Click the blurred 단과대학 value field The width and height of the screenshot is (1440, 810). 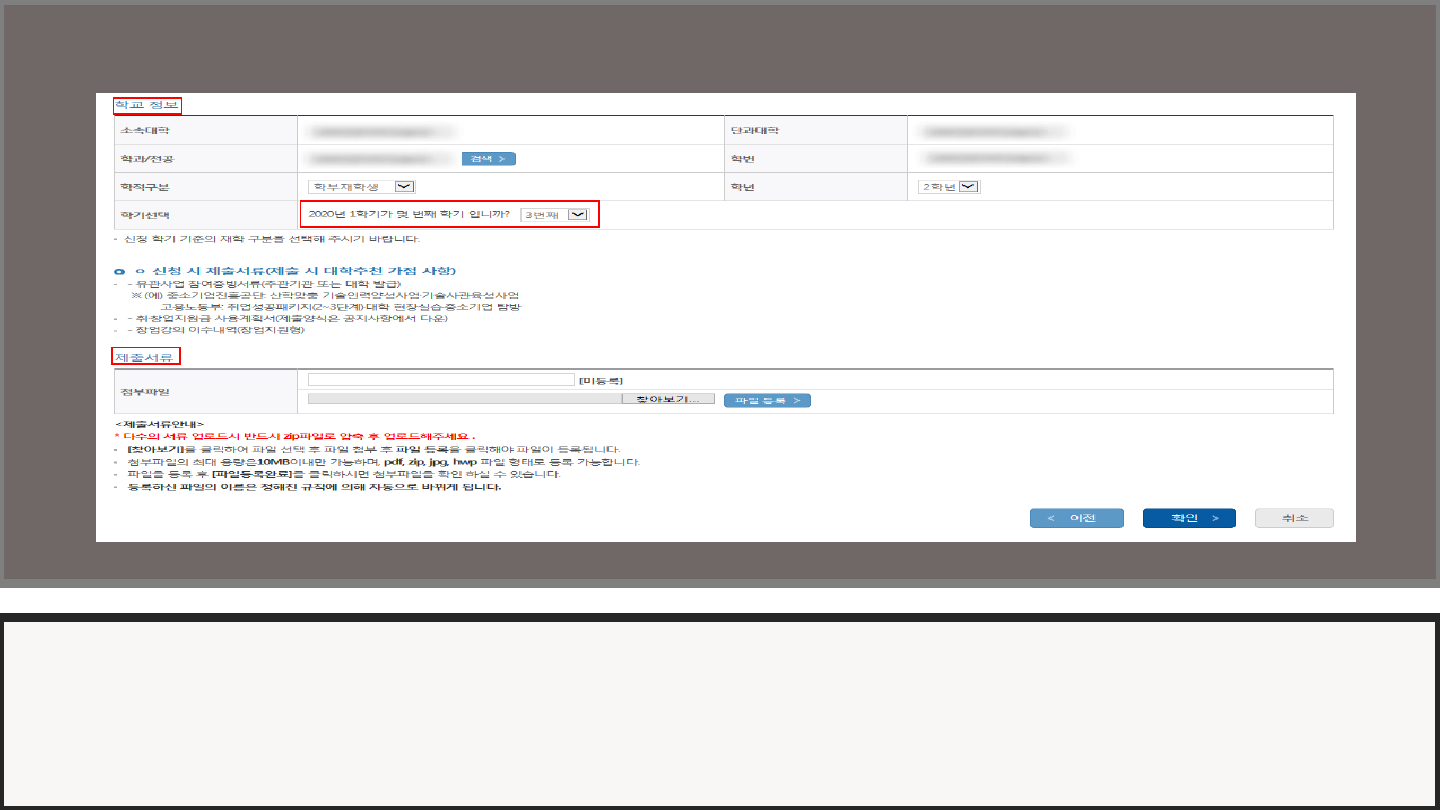point(994,131)
